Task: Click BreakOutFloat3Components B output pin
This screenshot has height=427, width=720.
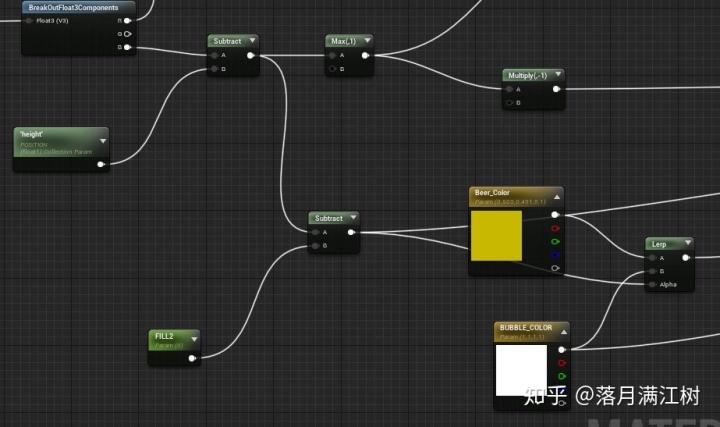Action: tap(127, 47)
